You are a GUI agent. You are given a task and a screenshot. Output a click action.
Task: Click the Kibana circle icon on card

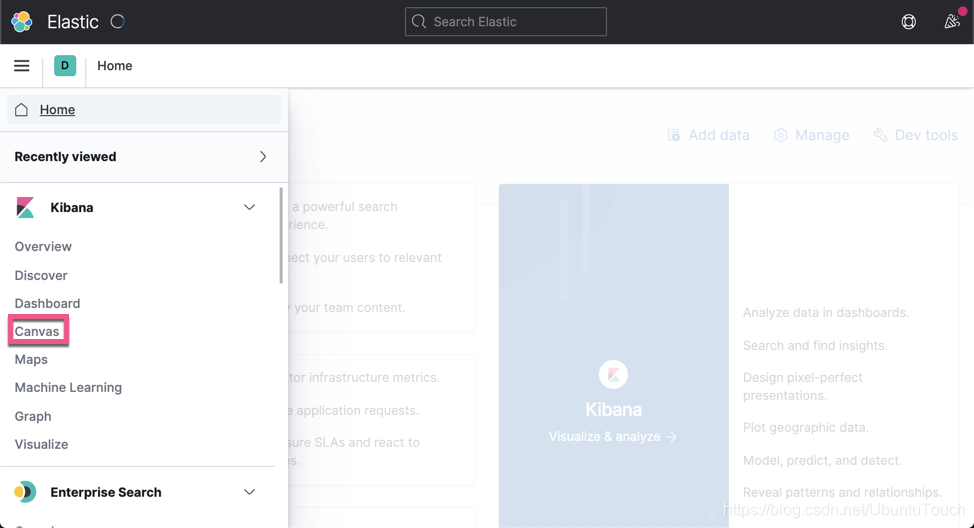613,375
